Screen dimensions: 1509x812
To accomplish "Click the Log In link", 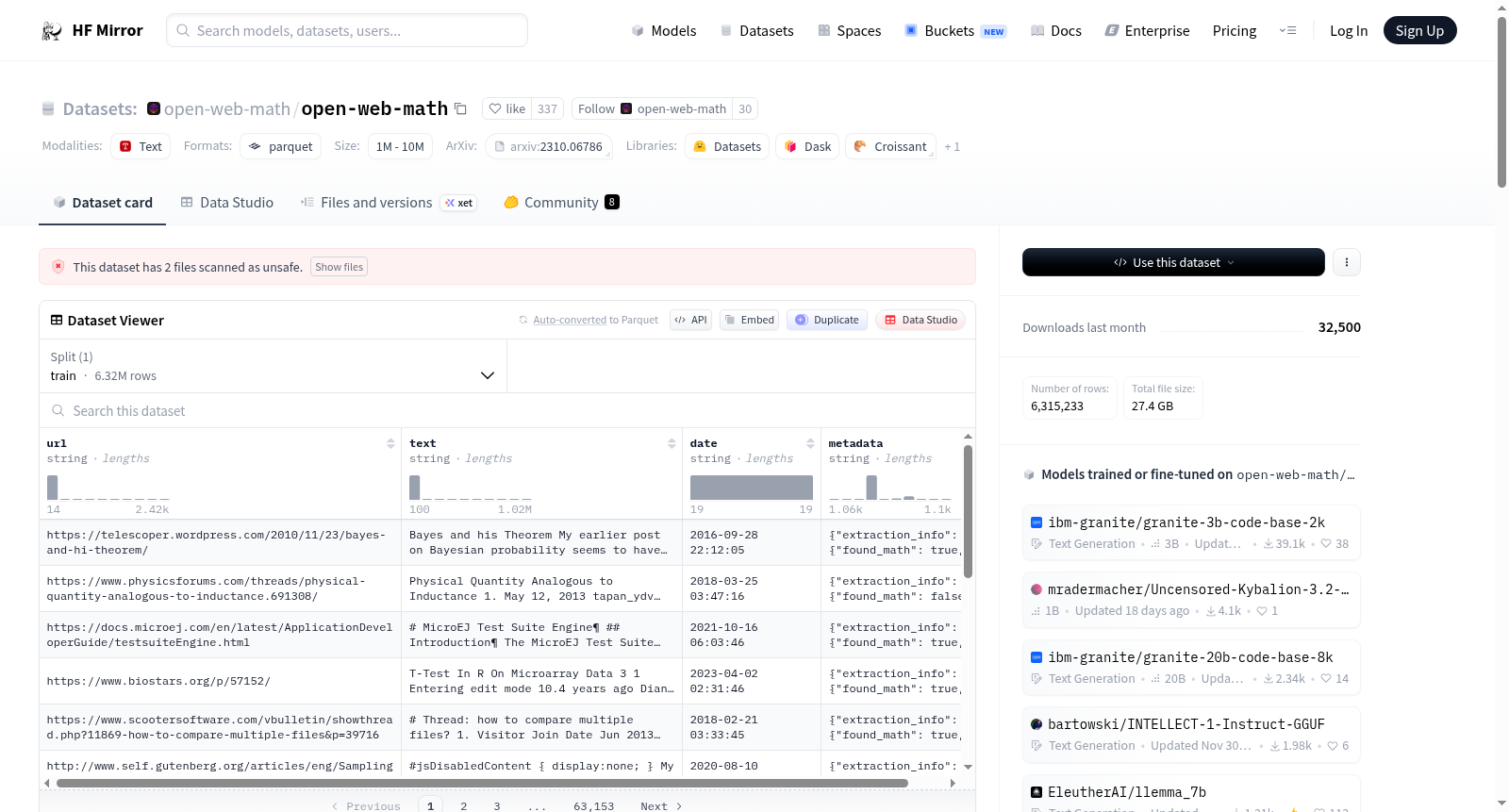I will pyautogui.click(x=1349, y=31).
